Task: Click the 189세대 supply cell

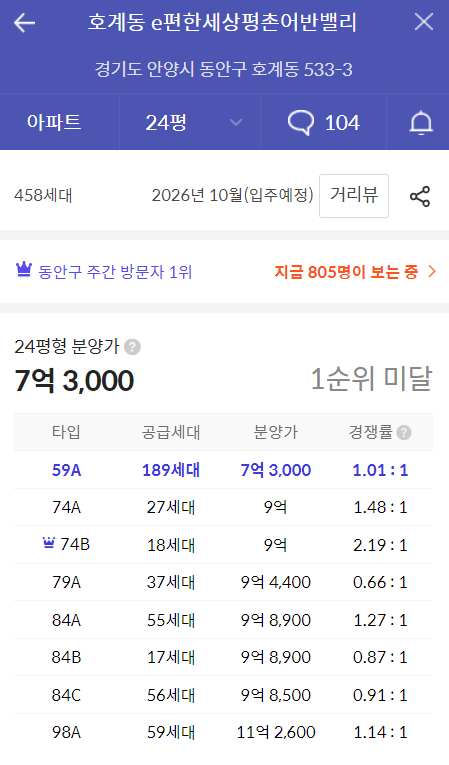Action: pyautogui.click(x=171, y=470)
